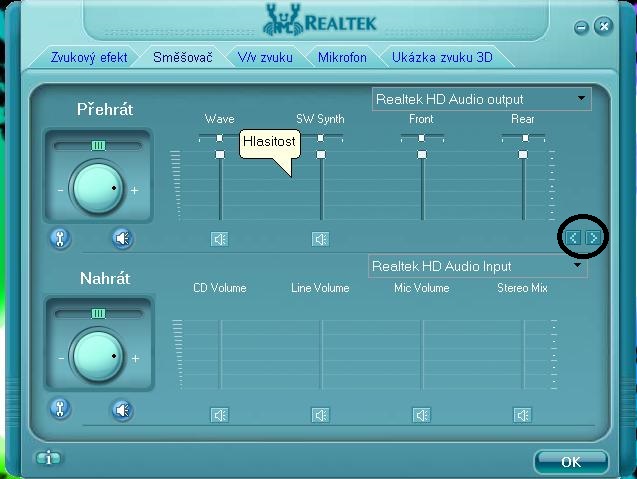Click the SW Synth channel label
Viewport: 637px width, 479px height.
pyautogui.click(x=320, y=119)
